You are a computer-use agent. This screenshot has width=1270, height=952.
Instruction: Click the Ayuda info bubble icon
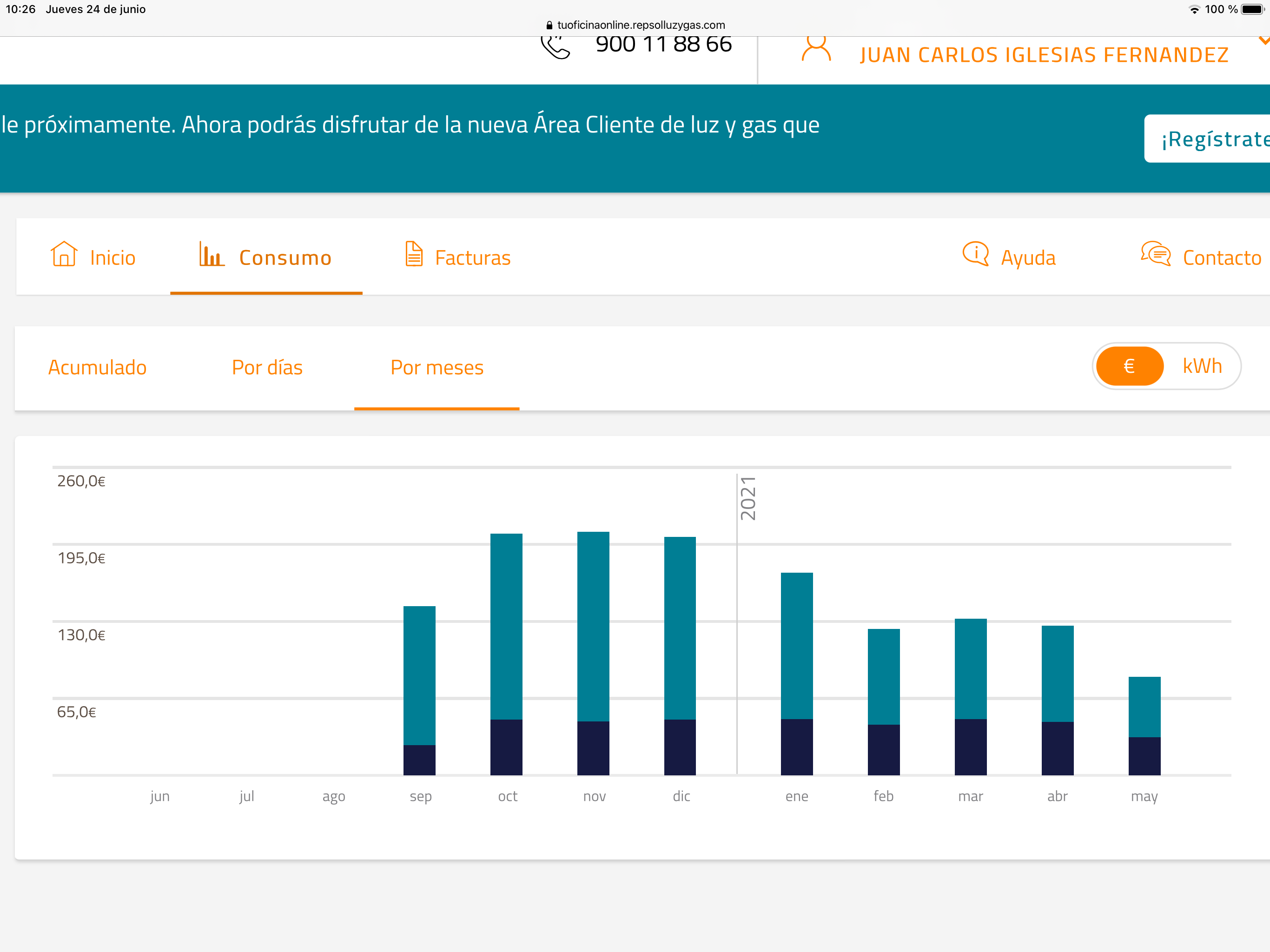coord(975,254)
